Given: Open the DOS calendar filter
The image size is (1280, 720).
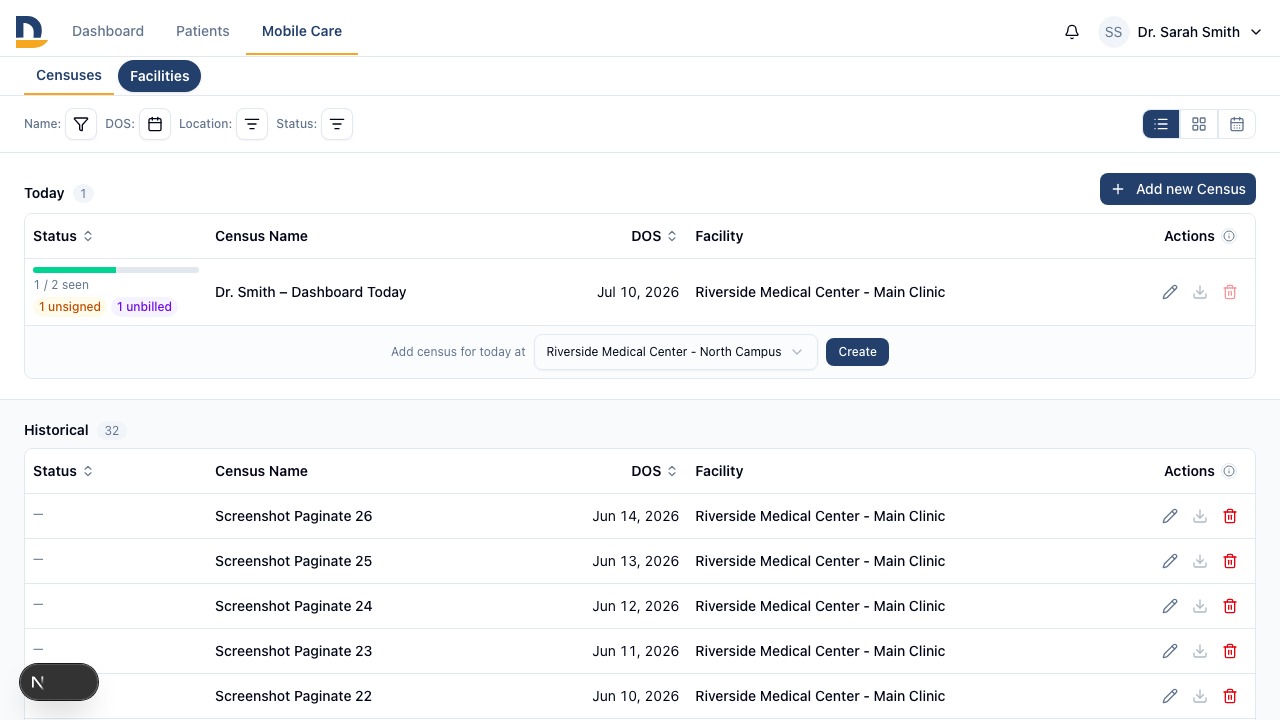Looking at the screenshot, I should point(155,124).
